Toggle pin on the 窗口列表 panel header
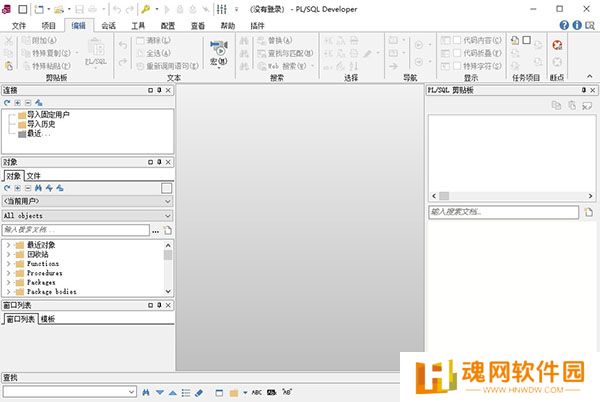Viewport: 600px width, 402px height. click(x=159, y=305)
